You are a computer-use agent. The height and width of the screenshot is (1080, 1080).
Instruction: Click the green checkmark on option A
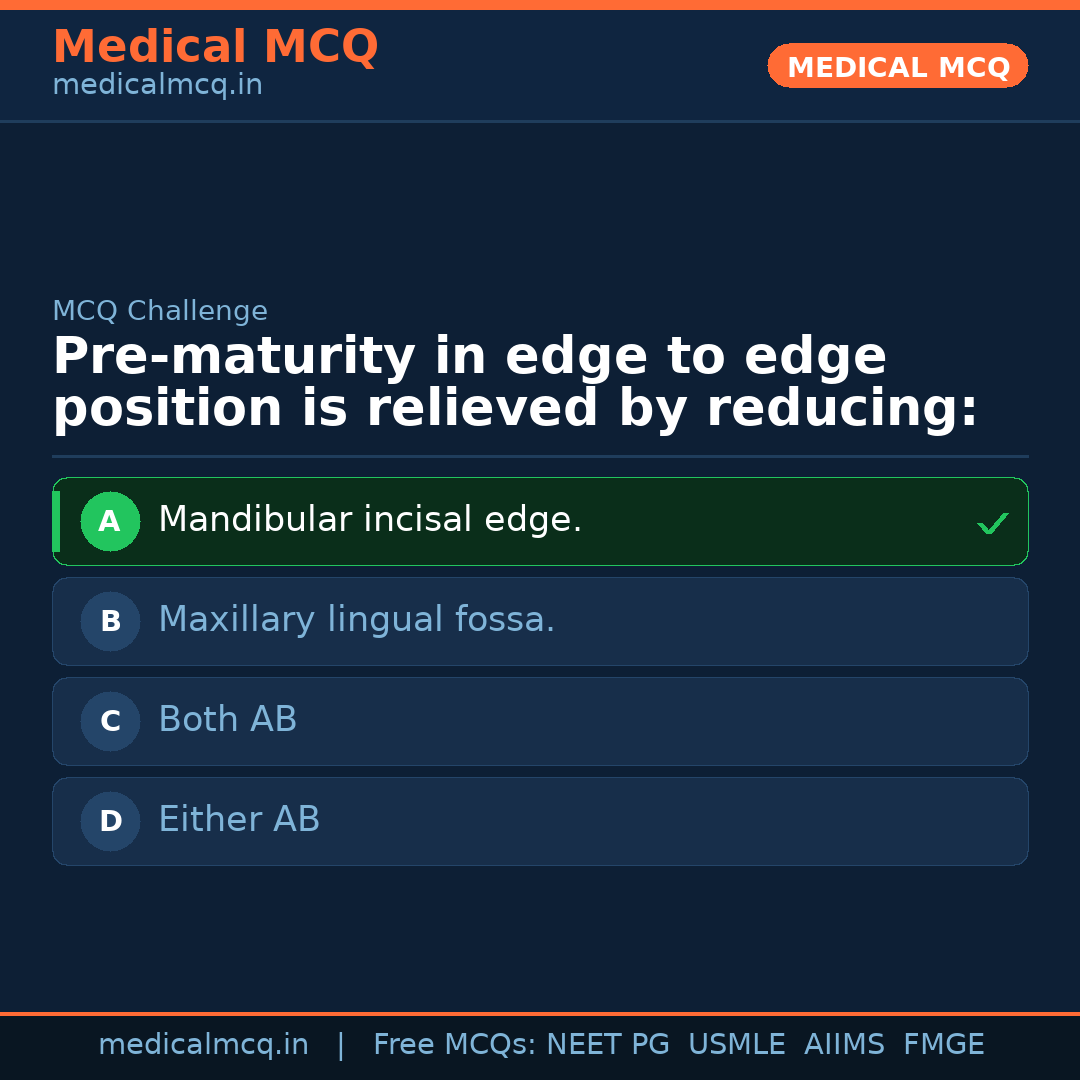click(x=992, y=523)
